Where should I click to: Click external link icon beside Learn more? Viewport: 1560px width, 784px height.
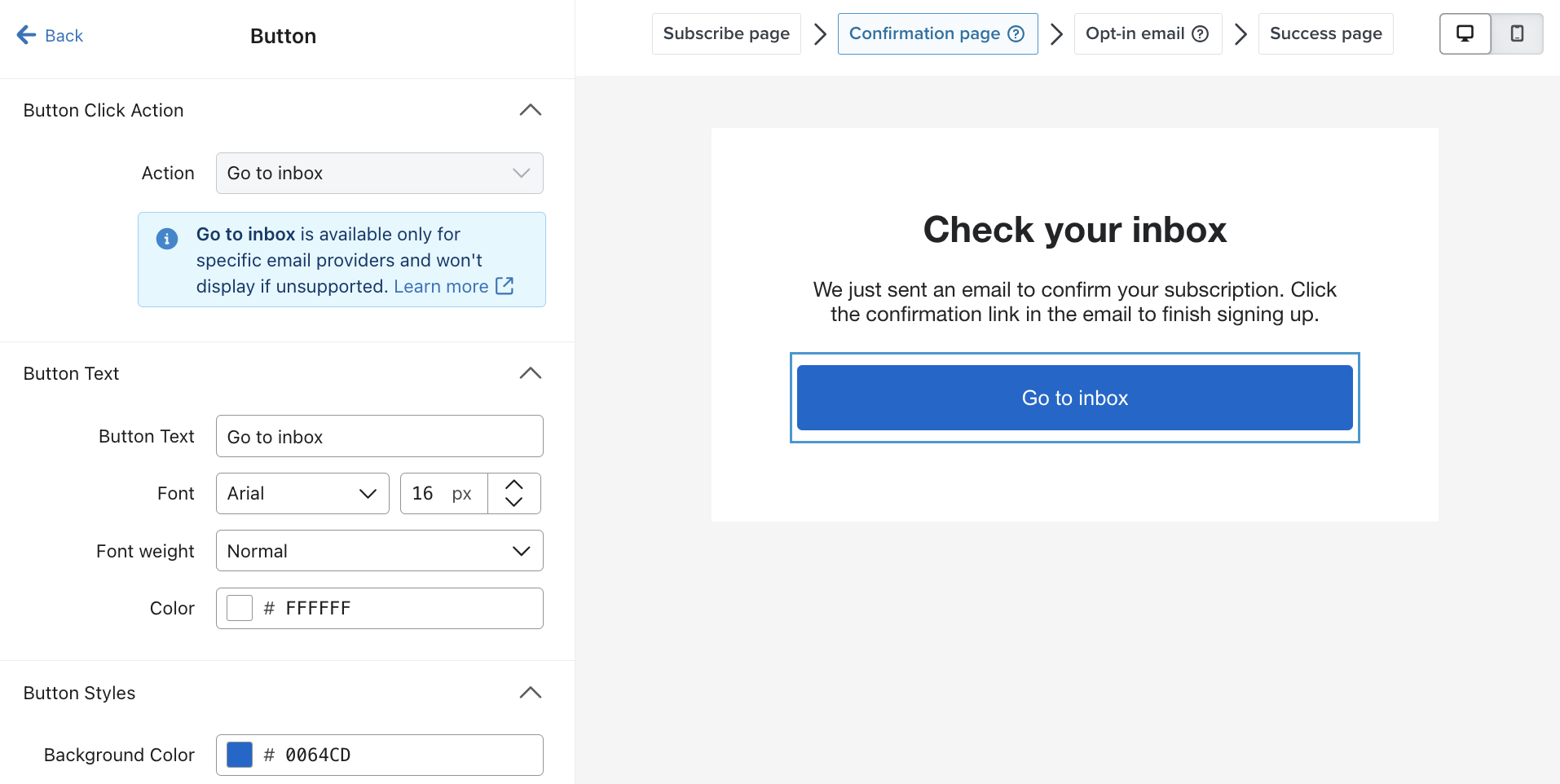tap(505, 286)
